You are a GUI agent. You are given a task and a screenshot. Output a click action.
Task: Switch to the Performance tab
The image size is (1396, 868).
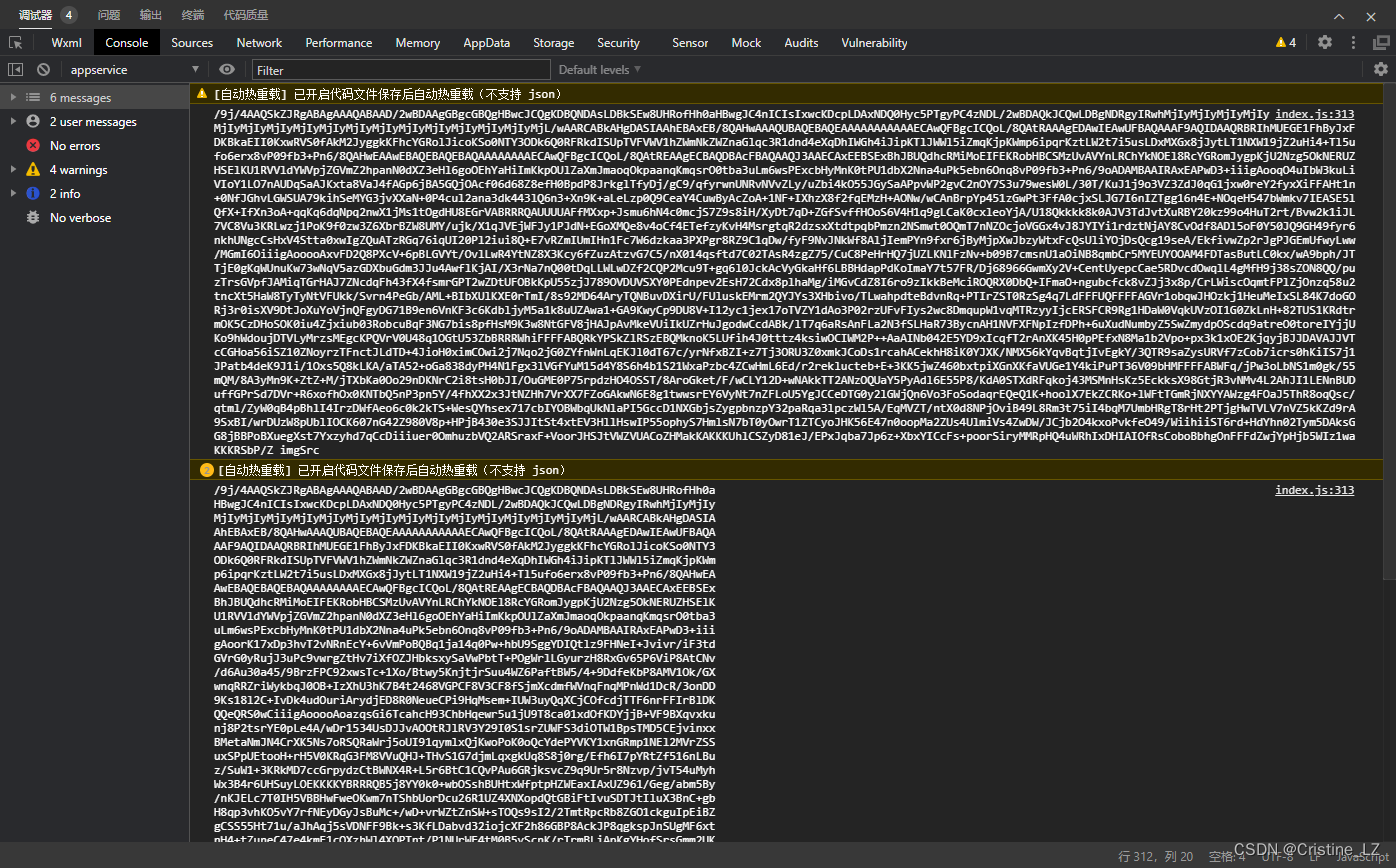click(339, 43)
